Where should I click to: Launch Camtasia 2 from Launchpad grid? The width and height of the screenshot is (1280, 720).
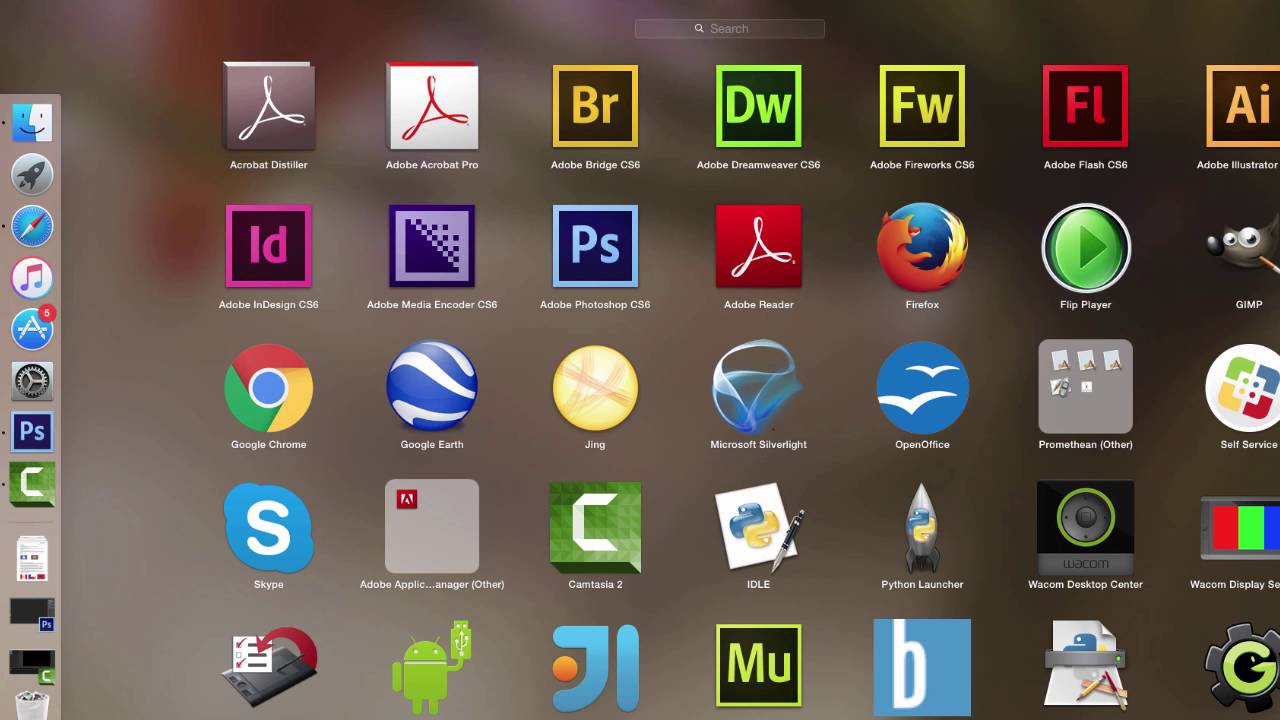595,528
